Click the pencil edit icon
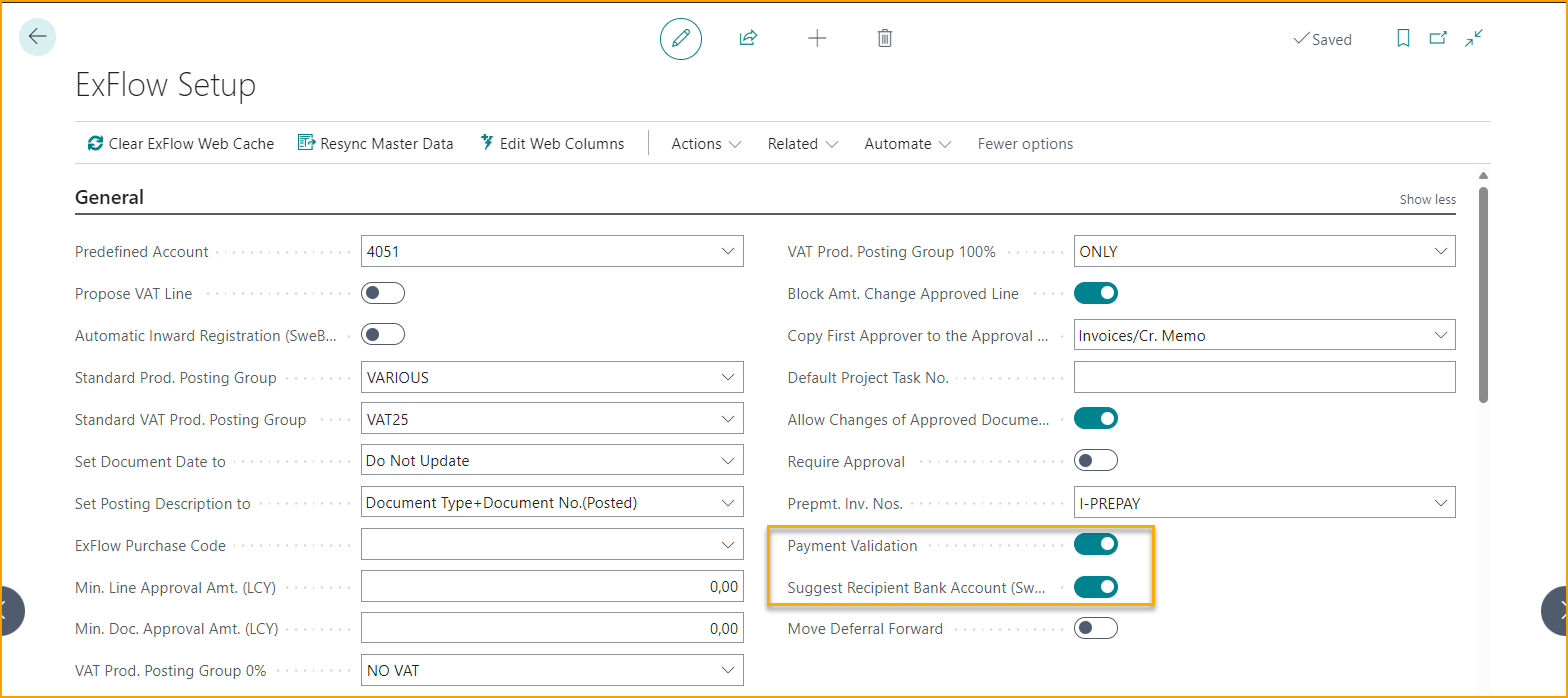Image resolution: width=1568 pixels, height=698 pixels. click(x=681, y=38)
